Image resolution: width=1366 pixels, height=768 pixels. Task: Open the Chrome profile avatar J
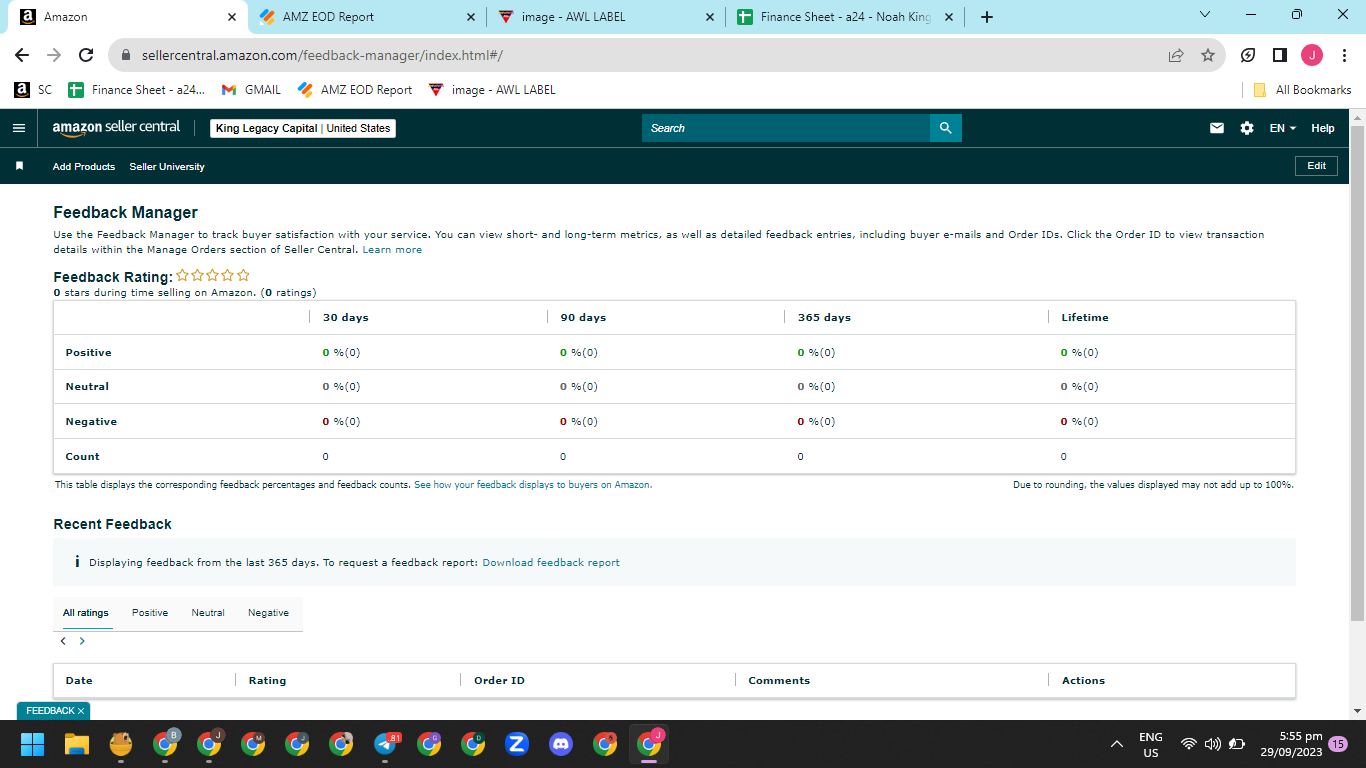click(1312, 56)
